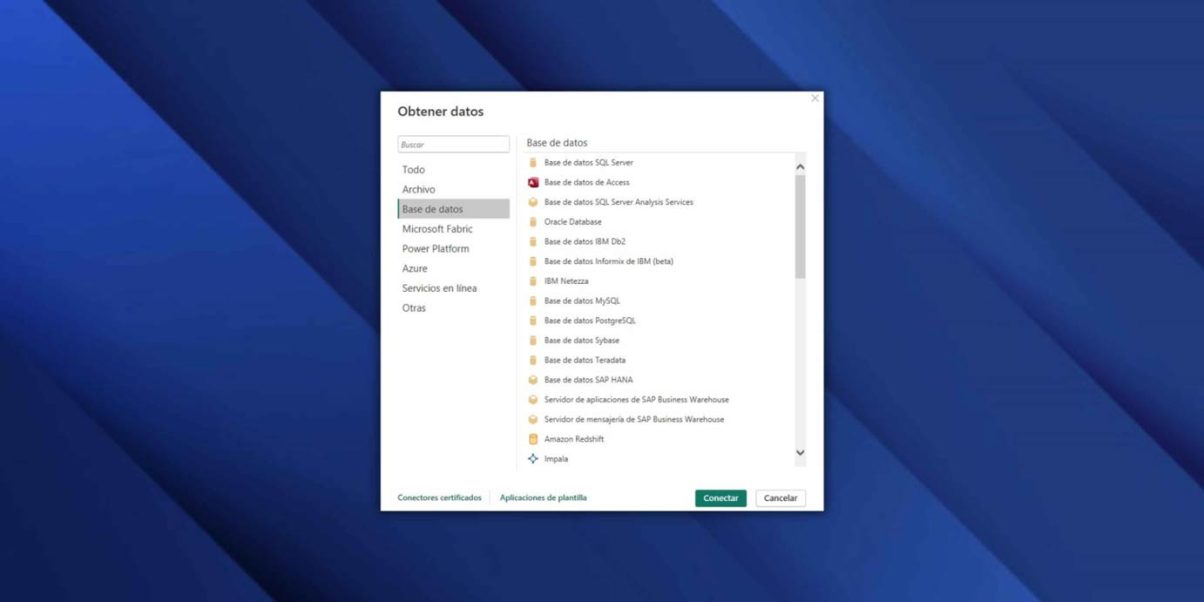1204x602 pixels.
Task: Focus the Buscar search field
Action: click(x=453, y=145)
